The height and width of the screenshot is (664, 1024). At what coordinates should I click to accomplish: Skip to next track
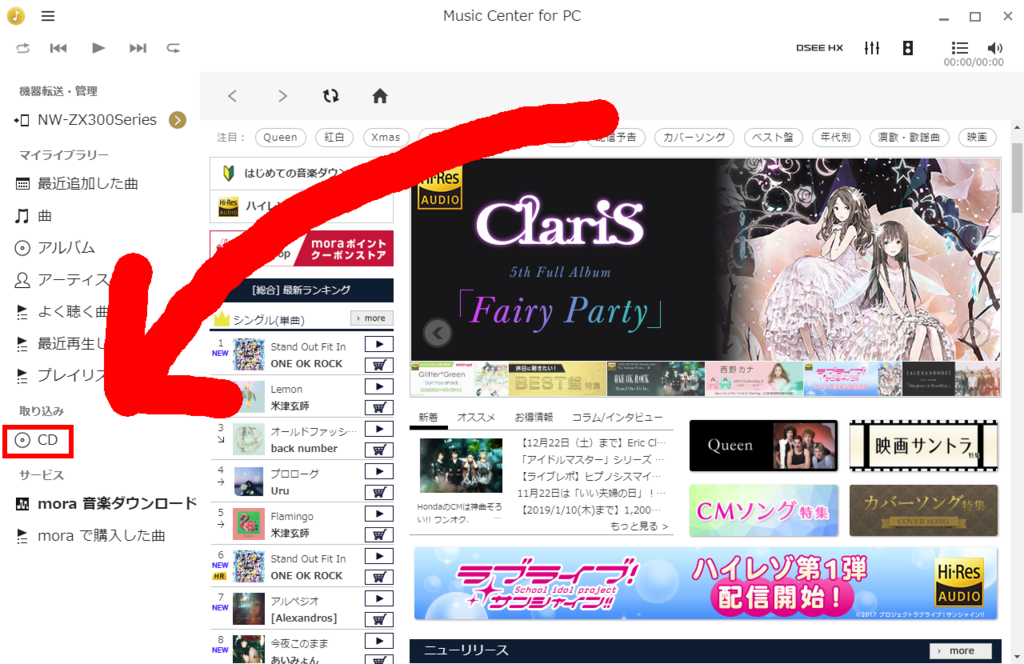pyautogui.click(x=138, y=48)
